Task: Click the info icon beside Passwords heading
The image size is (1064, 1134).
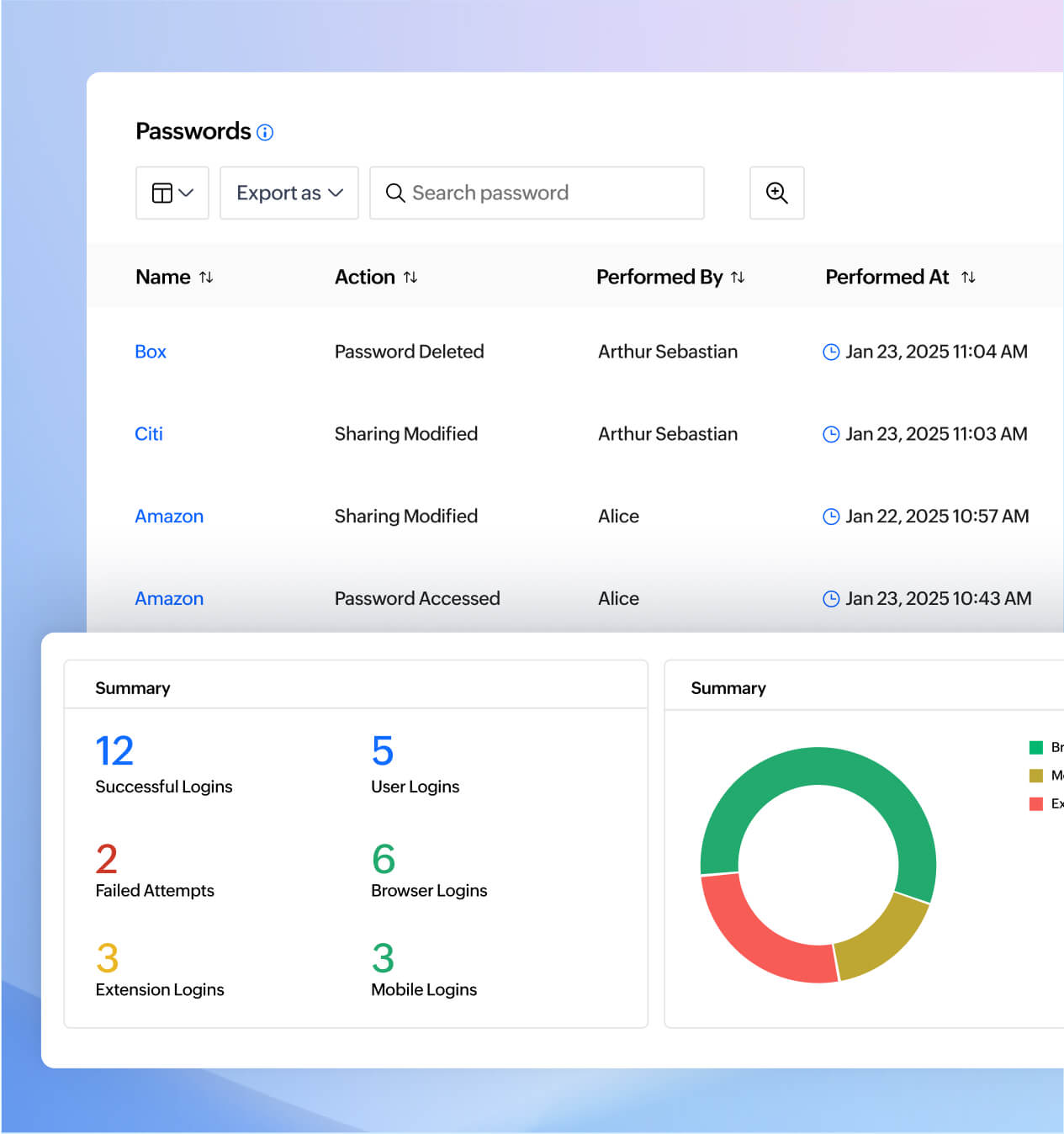Action: [x=265, y=132]
